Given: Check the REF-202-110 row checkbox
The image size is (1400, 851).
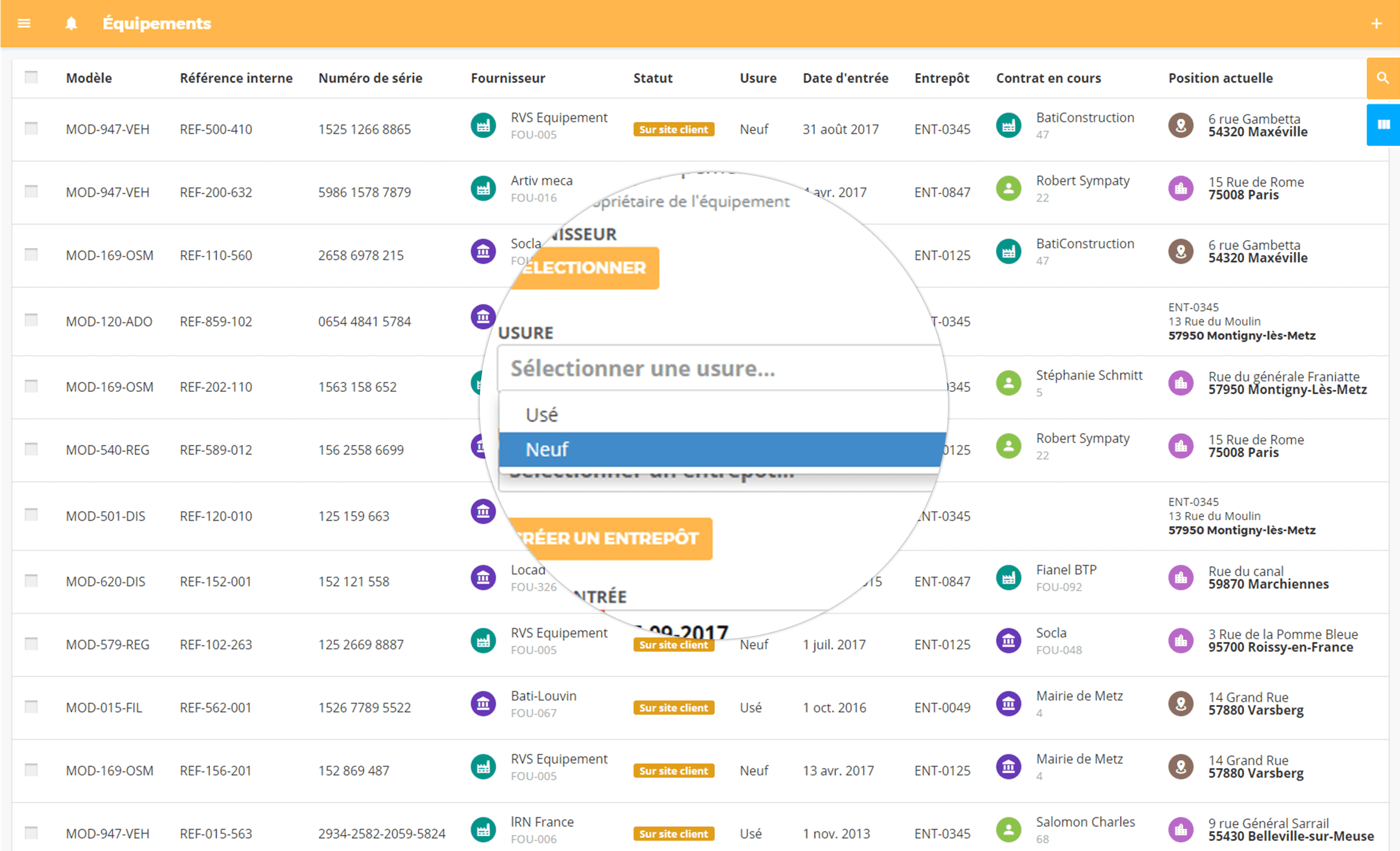Looking at the screenshot, I should 31,386.
